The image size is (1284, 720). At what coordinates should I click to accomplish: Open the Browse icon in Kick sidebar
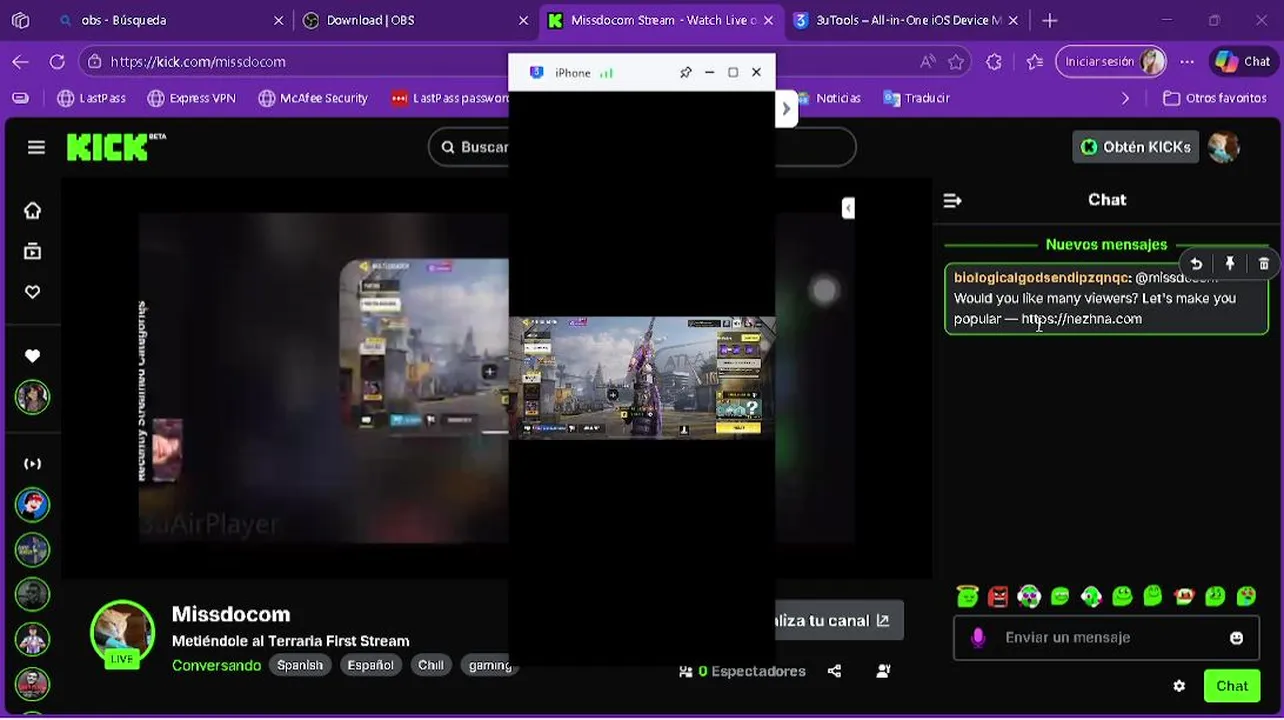point(33,251)
